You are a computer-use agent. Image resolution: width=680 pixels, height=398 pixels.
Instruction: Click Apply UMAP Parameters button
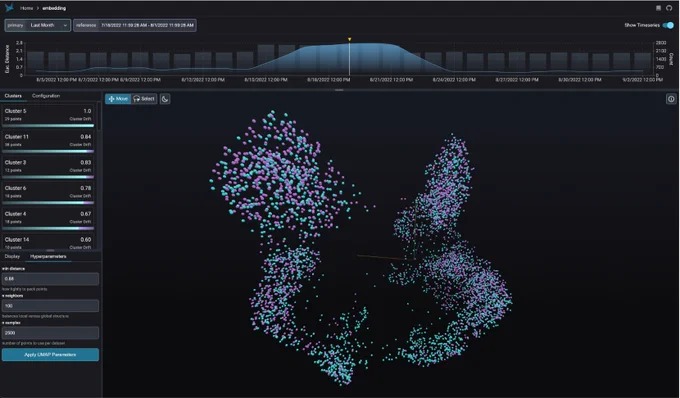tap(50, 355)
